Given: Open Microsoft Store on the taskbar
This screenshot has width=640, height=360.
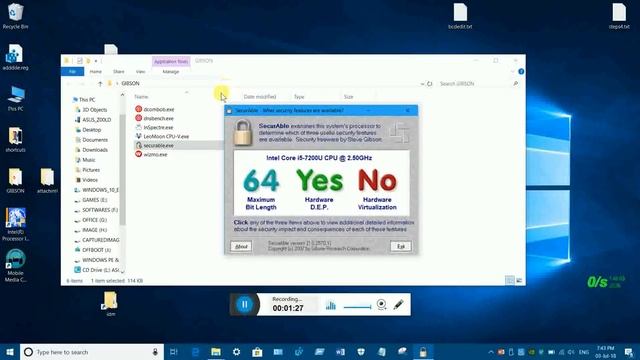Looking at the screenshot, I should coord(257,352).
